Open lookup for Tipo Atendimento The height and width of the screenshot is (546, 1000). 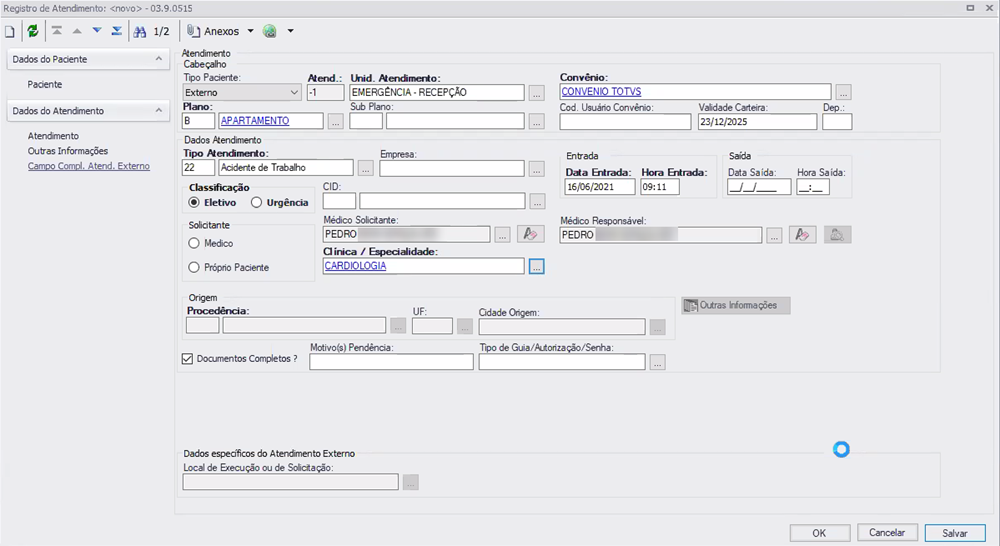[x=365, y=168]
